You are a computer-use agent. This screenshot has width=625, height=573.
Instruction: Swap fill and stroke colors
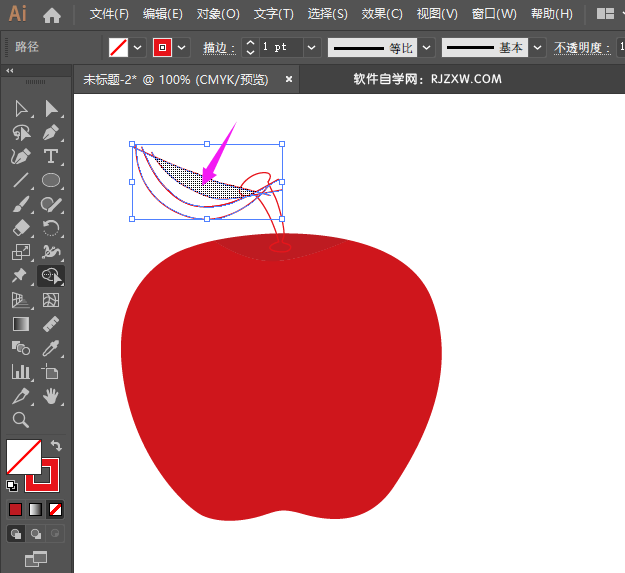click(57, 446)
